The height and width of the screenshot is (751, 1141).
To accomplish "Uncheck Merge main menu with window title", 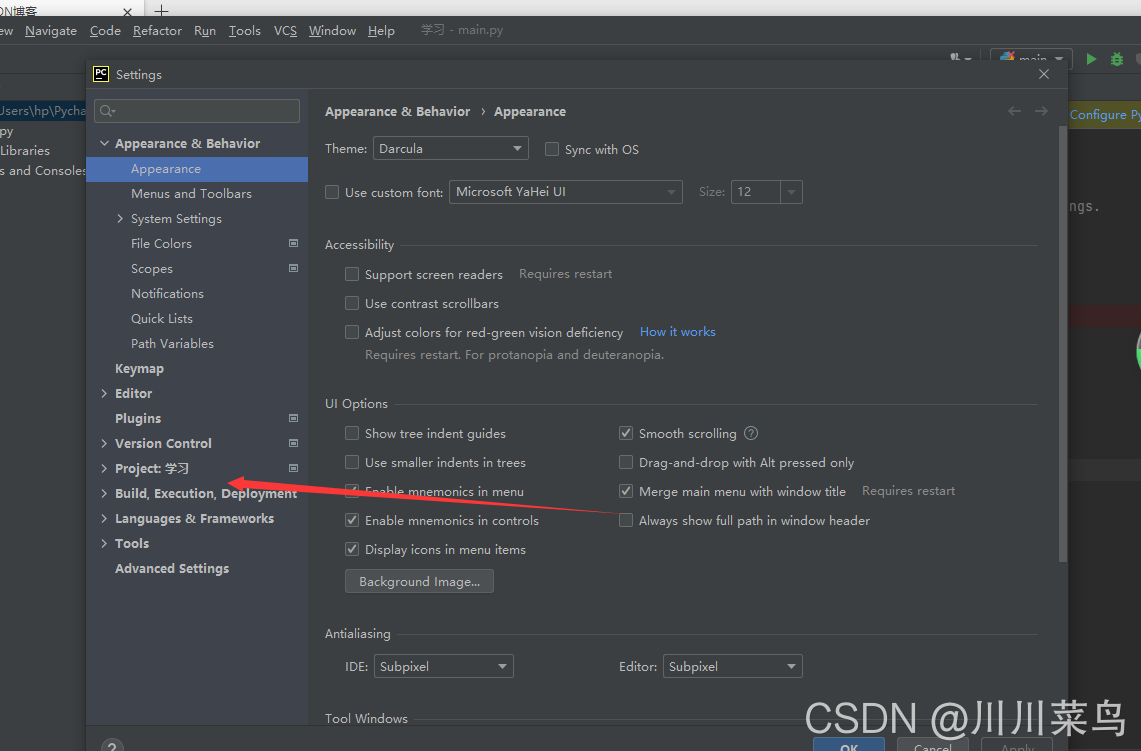I will (626, 491).
